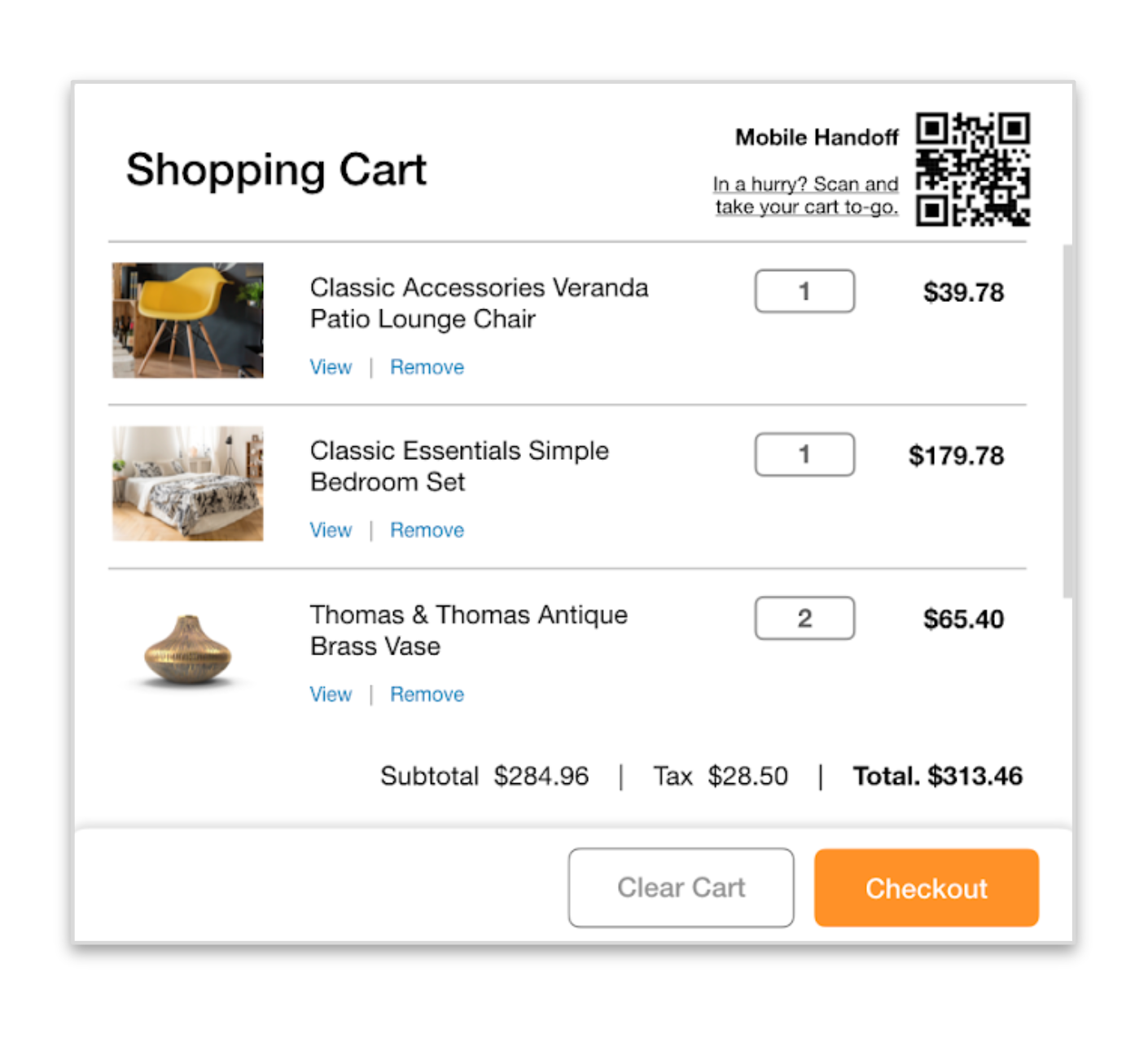Viewport: 1148px width, 1042px height.
Task: Open the yellow lounge chair thumbnail
Action: 188,320
